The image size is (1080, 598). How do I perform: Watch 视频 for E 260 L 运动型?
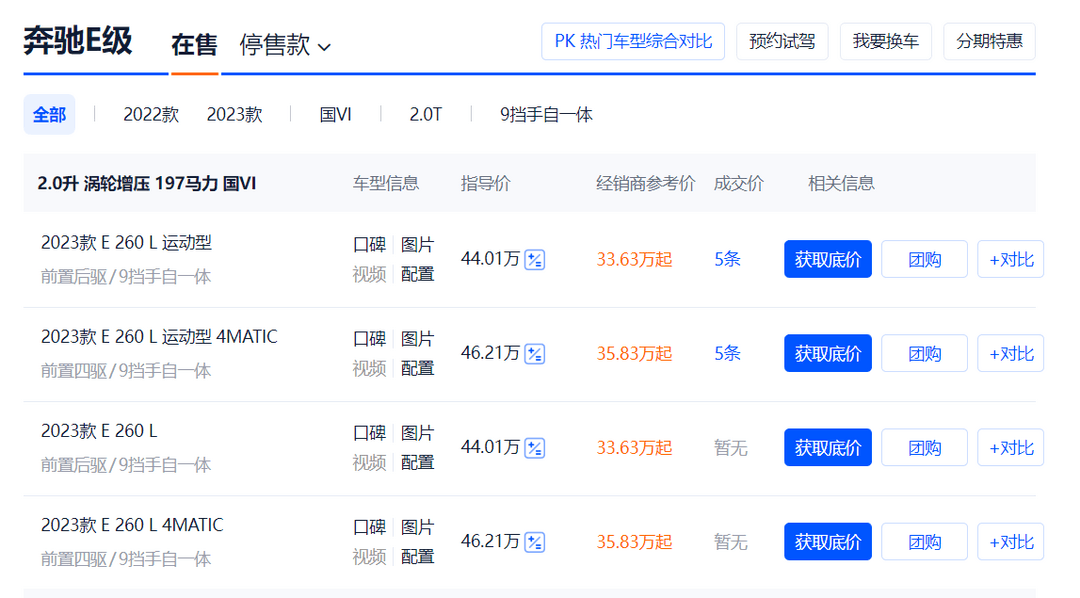[369, 274]
